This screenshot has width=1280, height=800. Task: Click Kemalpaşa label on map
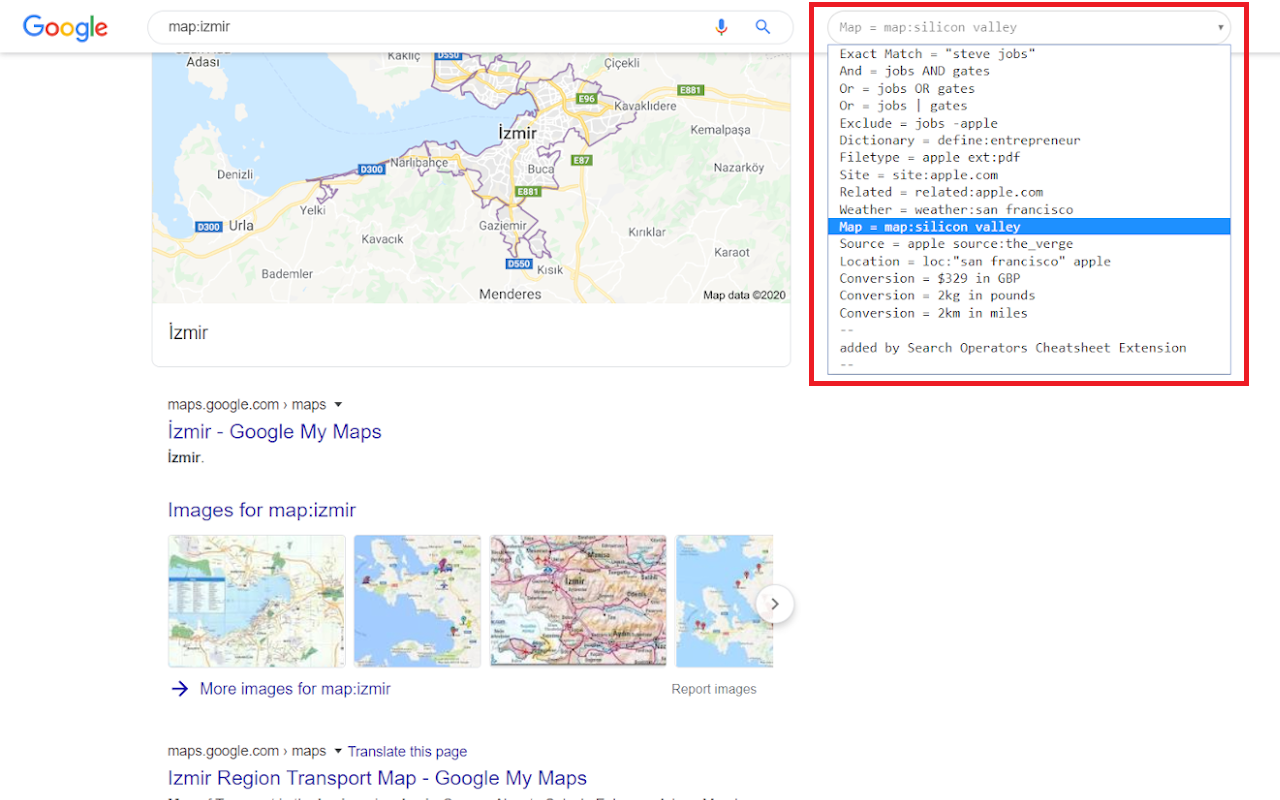click(x=720, y=130)
